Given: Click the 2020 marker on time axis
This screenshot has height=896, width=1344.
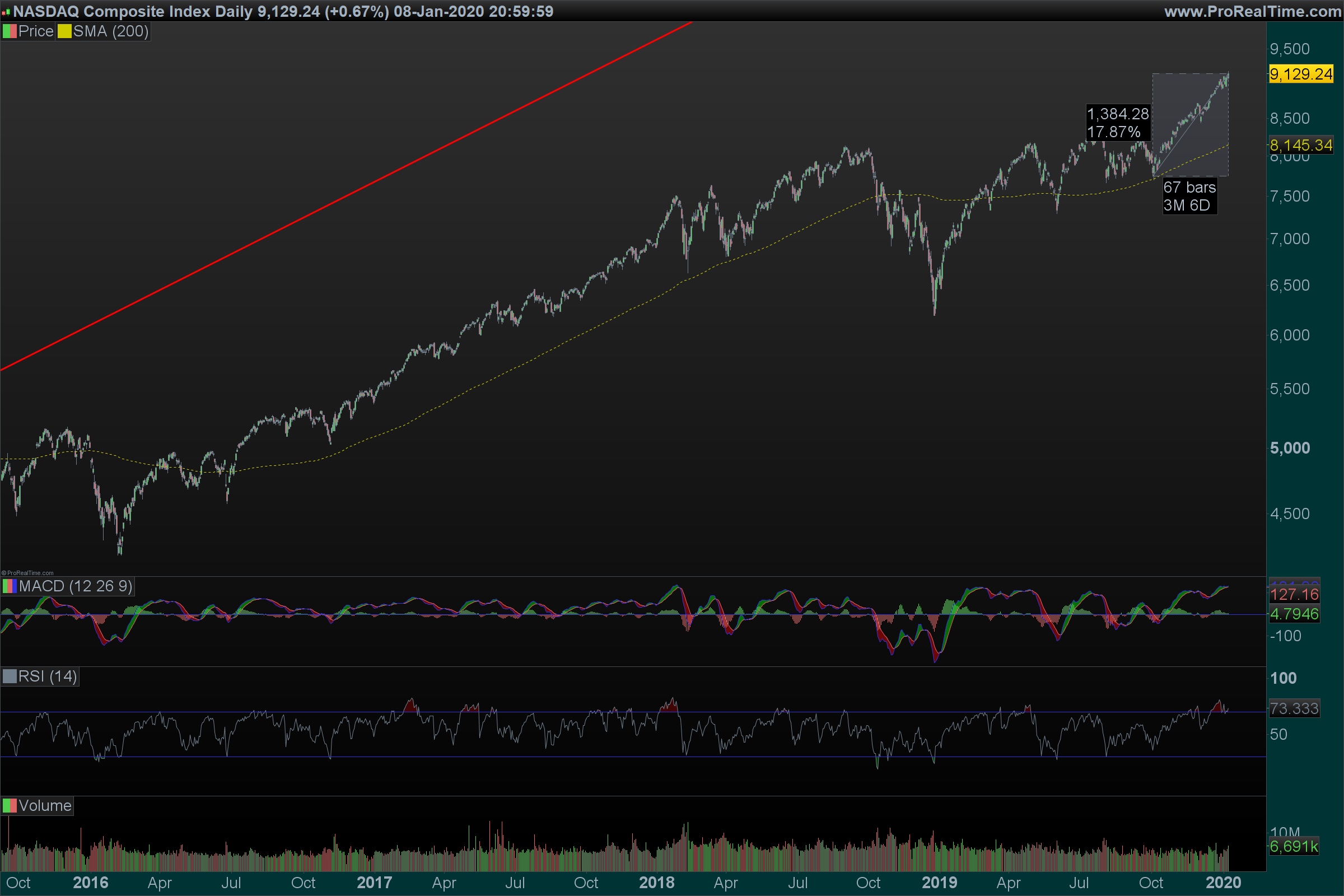Looking at the screenshot, I should (1223, 883).
